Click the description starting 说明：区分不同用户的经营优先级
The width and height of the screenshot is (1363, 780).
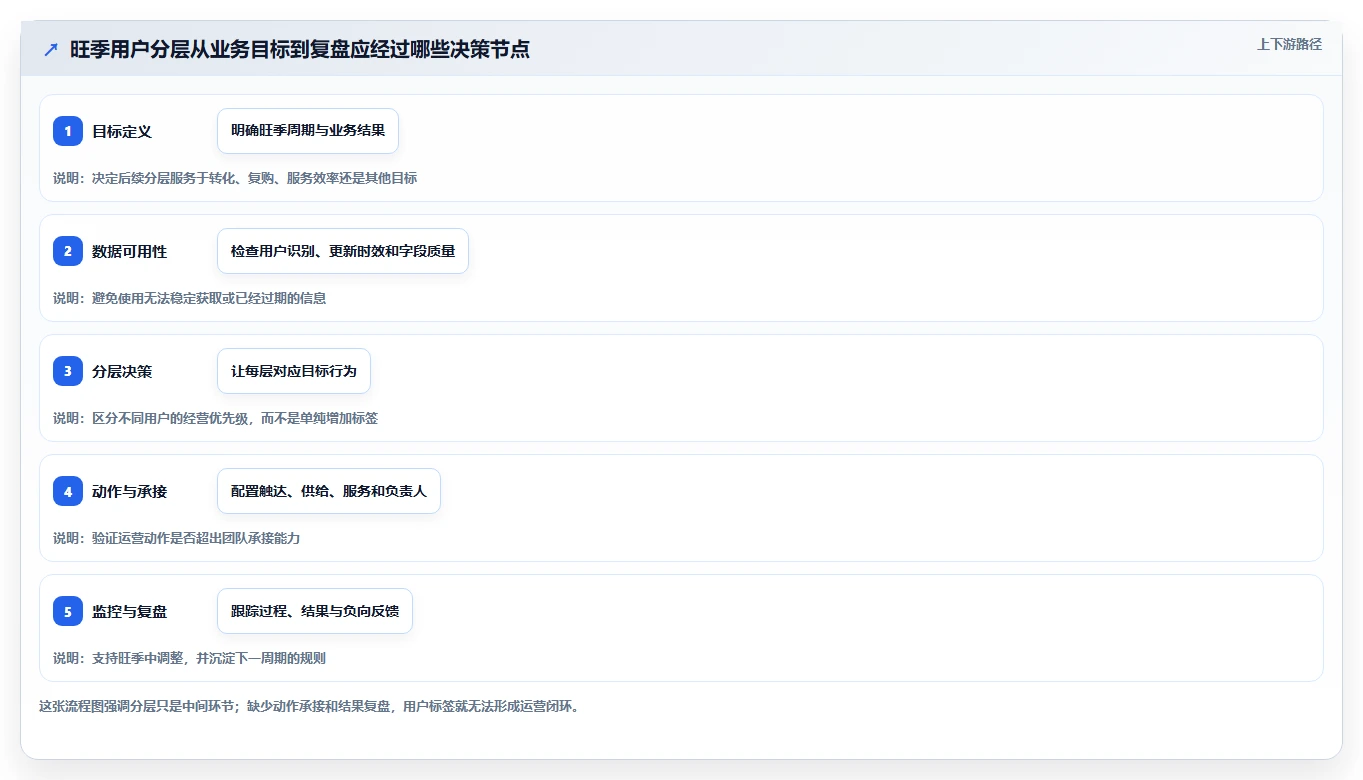tap(216, 418)
